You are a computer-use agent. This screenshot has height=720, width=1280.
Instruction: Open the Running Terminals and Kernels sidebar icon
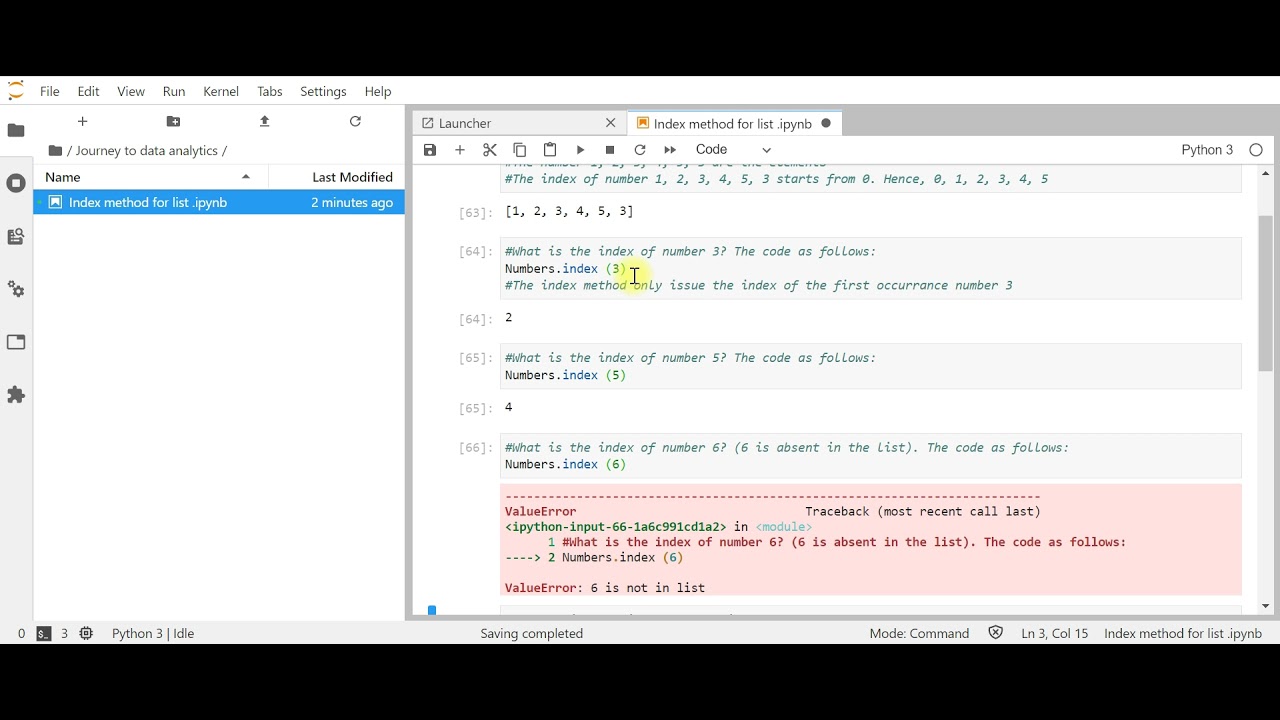(x=16, y=183)
